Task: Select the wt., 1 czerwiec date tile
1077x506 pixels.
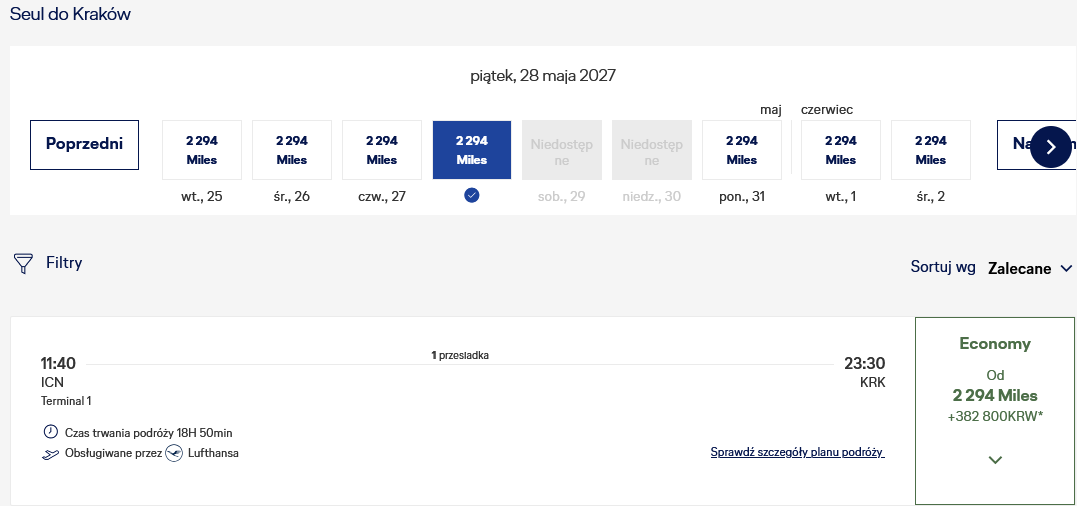Action: [x=841, y=150]
